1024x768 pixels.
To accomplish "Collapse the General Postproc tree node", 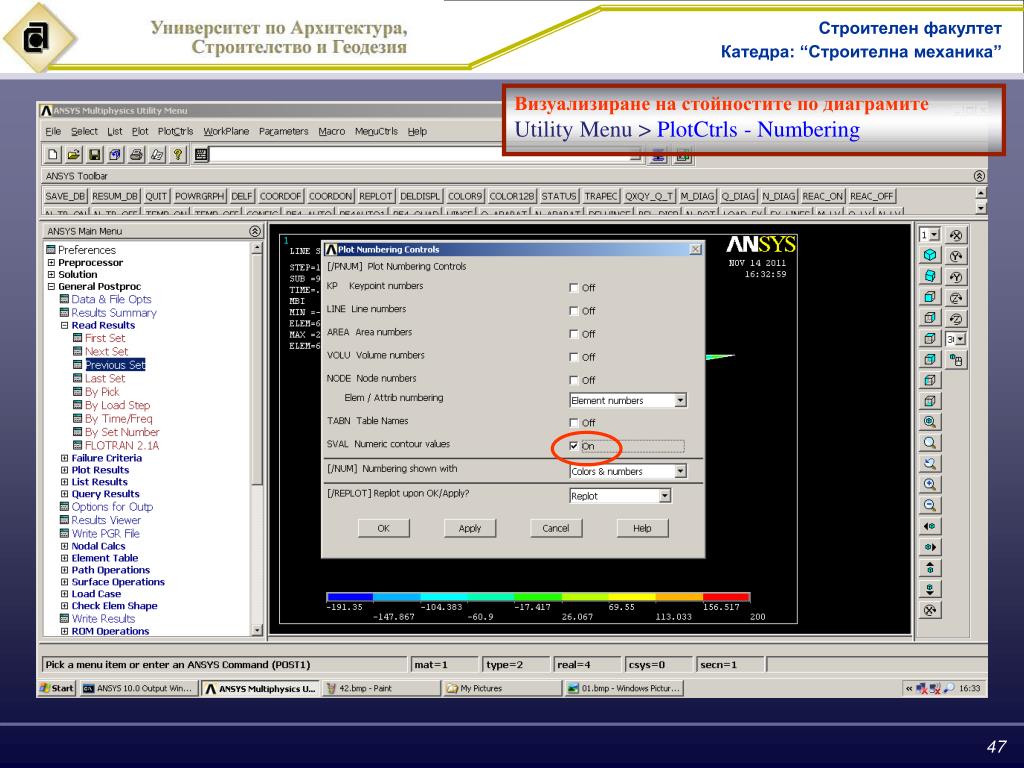I will pyautogui.click(x=51, y=286).
